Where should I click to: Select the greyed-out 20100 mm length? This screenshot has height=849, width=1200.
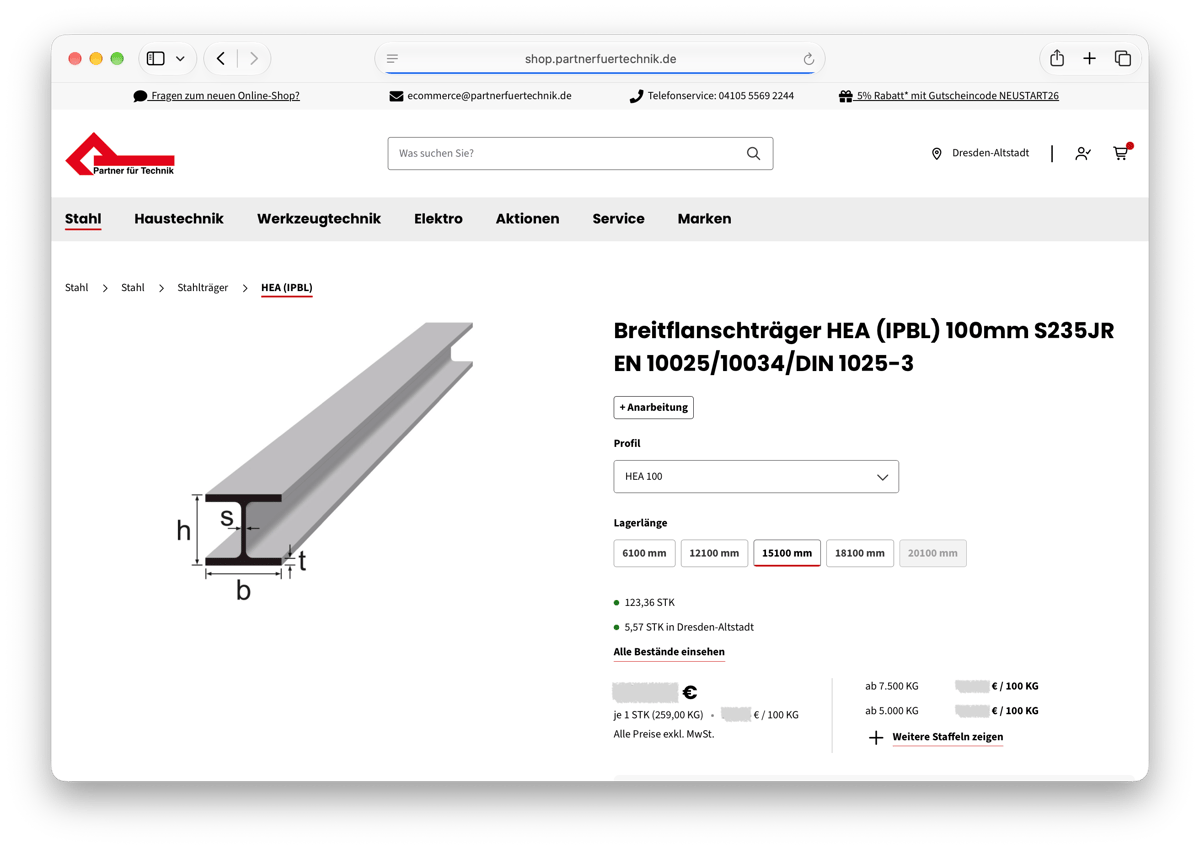[933, 553]
